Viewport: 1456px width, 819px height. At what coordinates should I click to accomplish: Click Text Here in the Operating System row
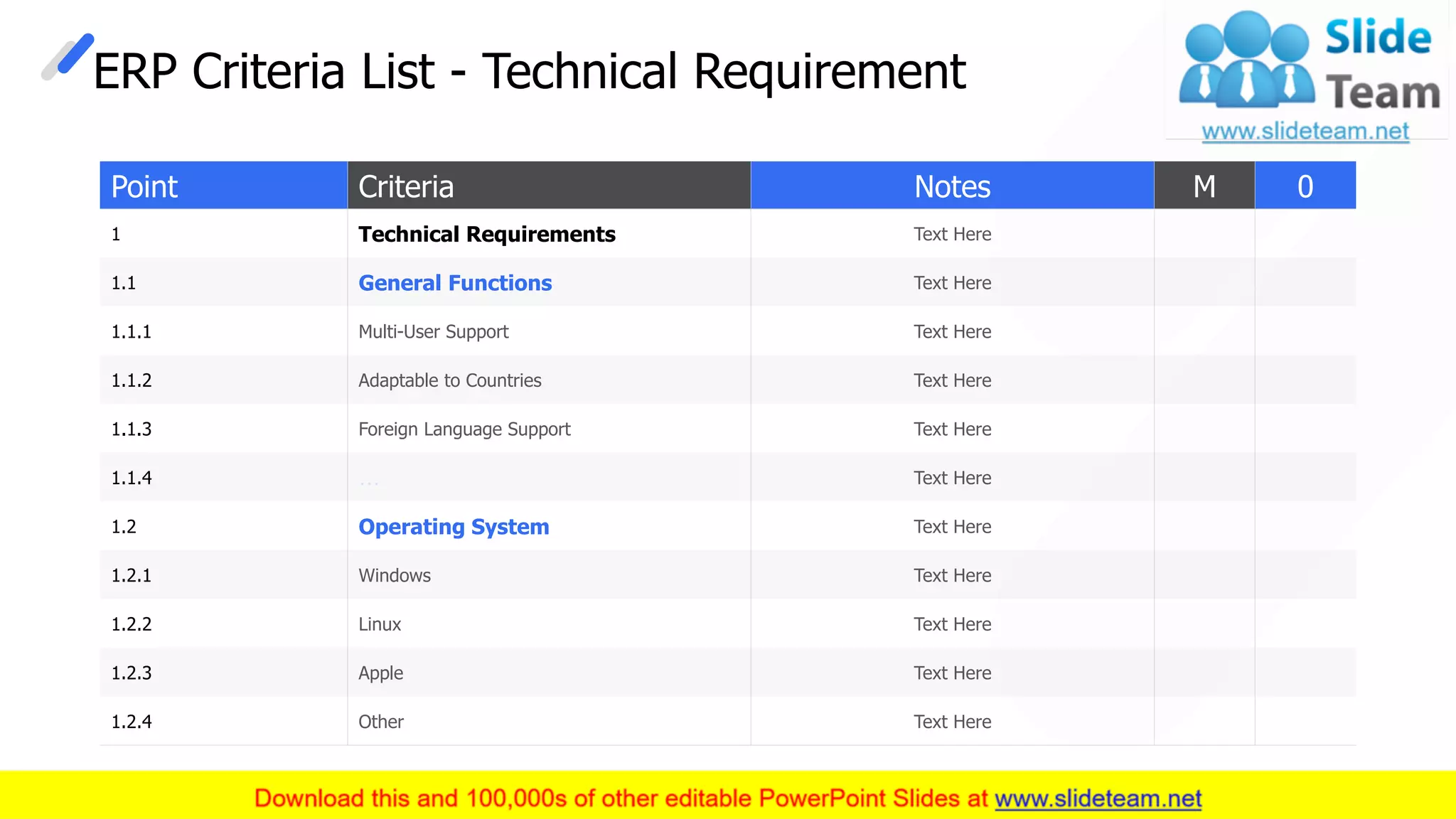[x=952, y=527]
